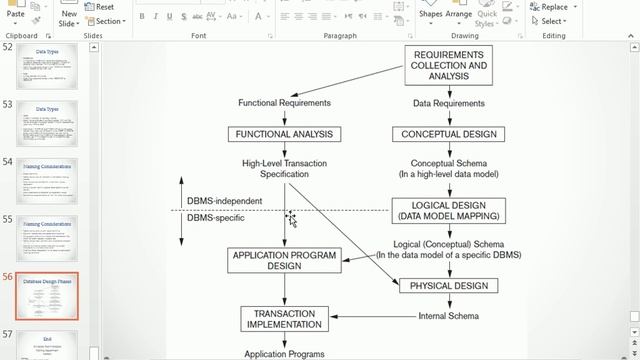
Task: Click the LOGICAL DESIGN box
Action: click(449, 211)
